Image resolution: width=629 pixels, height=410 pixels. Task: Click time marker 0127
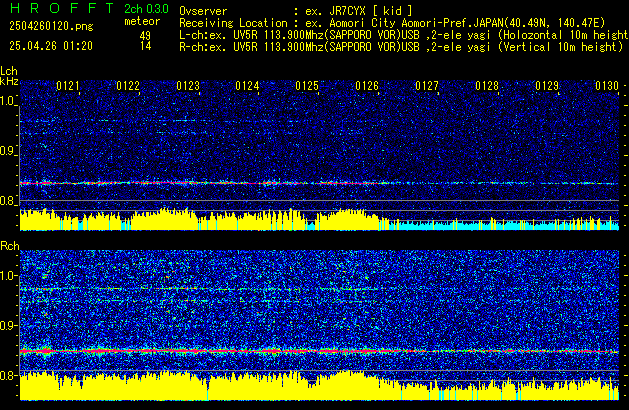tap(427, 86)
